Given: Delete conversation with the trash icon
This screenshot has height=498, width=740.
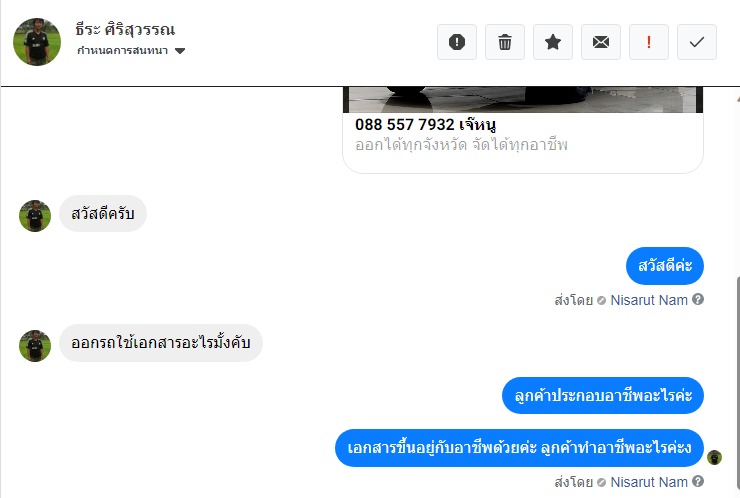Looking at the screenshot, I should (505, 42).
